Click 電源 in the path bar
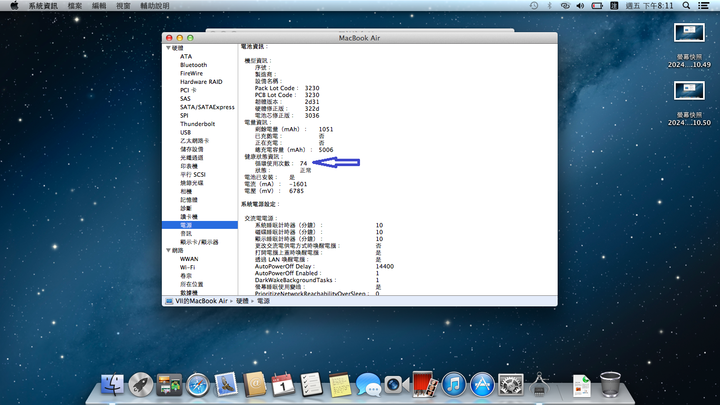 [263, 301]
